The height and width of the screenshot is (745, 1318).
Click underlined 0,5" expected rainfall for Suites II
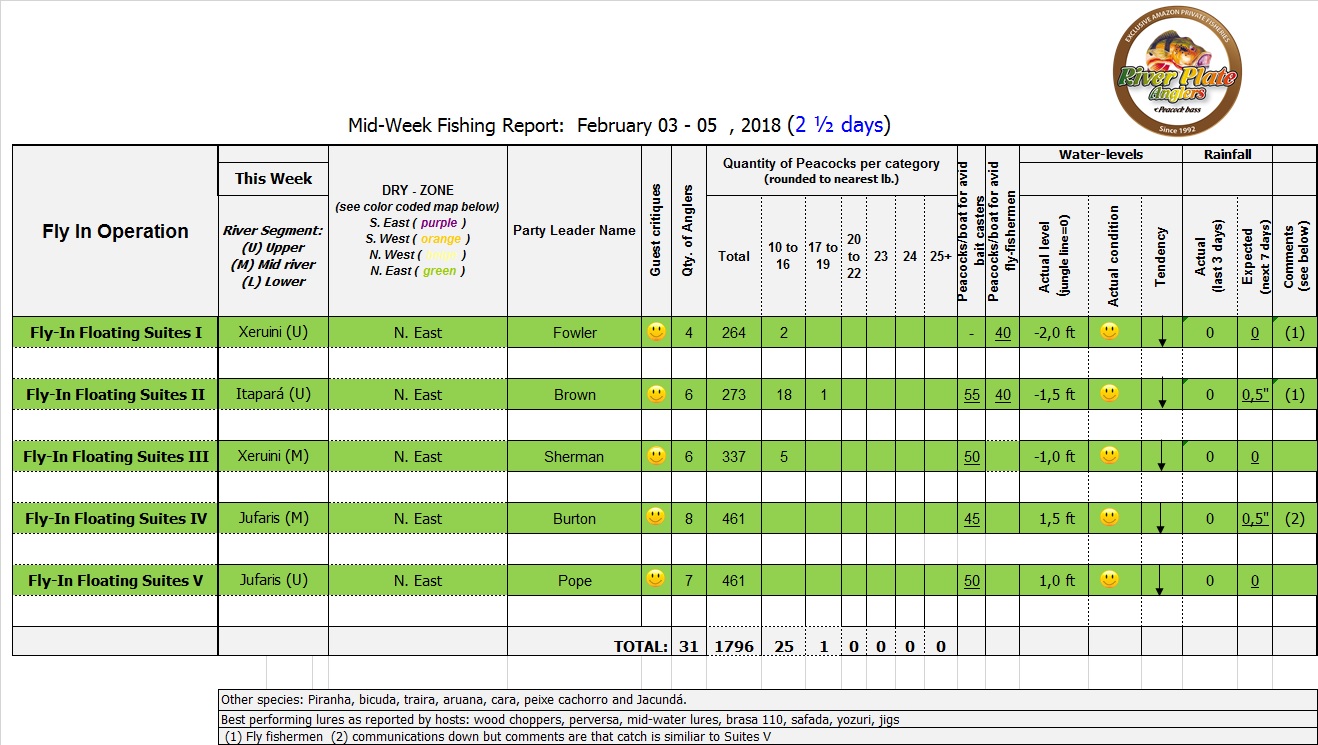pyautogui.click(x=1255, y=395)
